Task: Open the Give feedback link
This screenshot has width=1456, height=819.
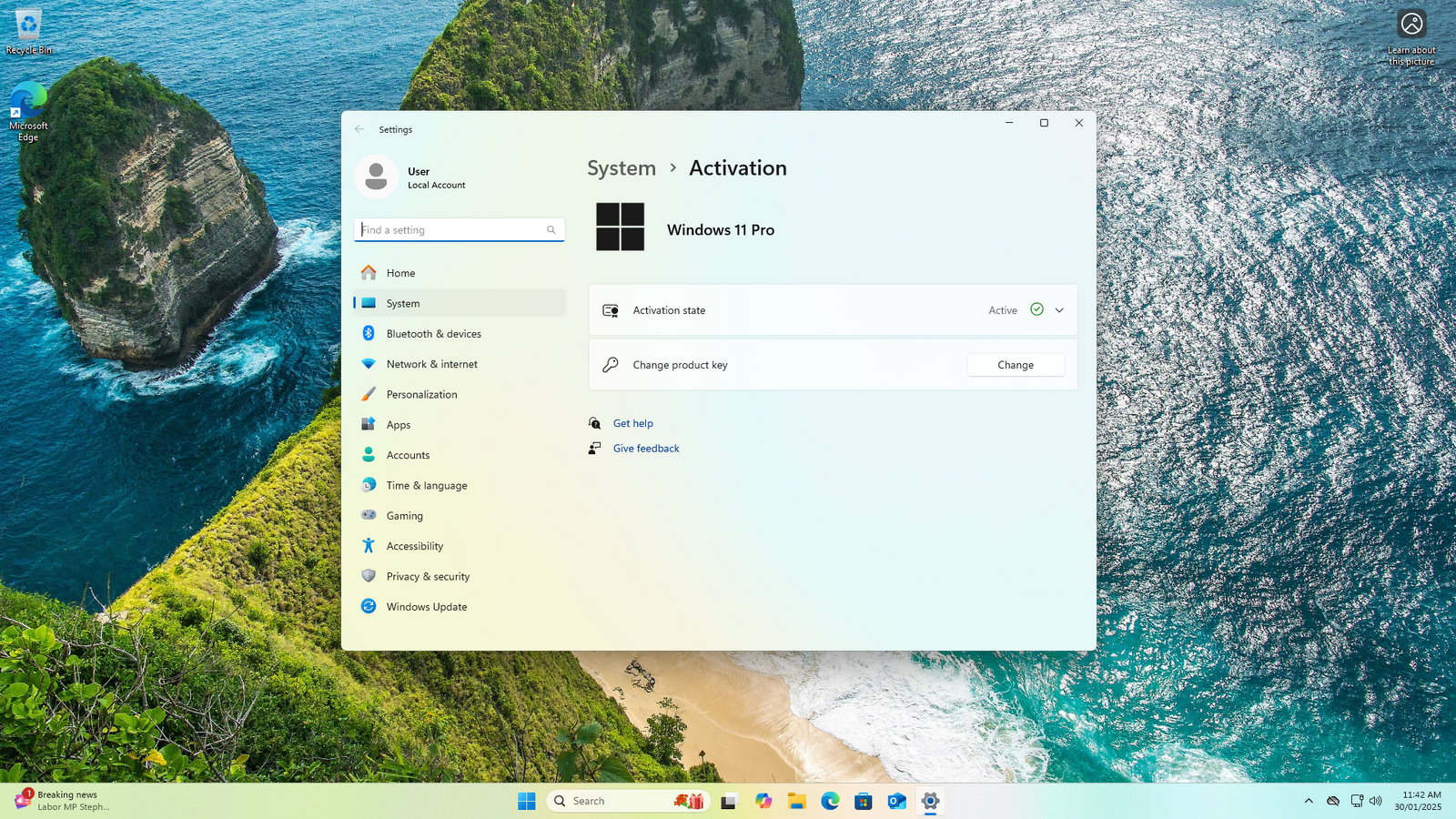Action: 646,449
